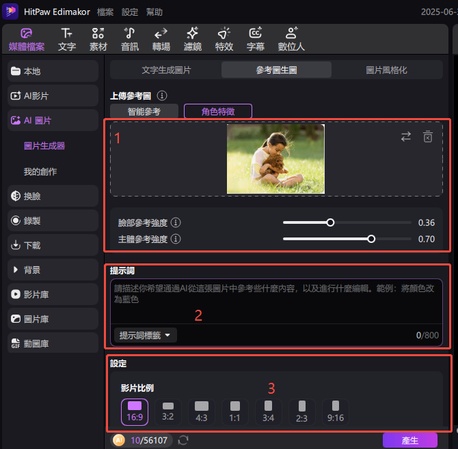Select the 智能參考 mode
This screenshot has width=458, height=449.
click(x=144, y=111)
